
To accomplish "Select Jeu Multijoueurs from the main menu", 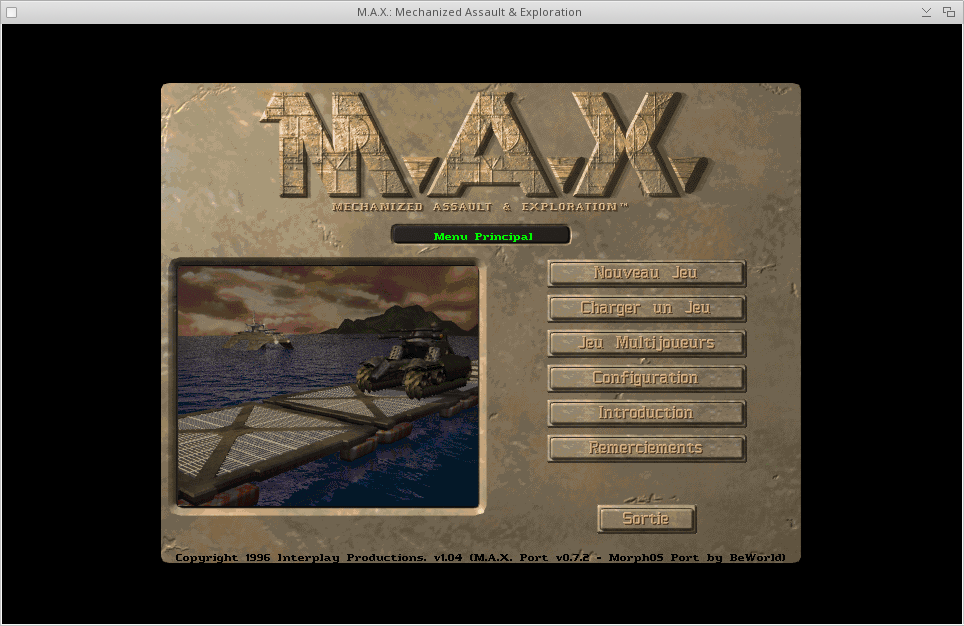I will point(646,343).
